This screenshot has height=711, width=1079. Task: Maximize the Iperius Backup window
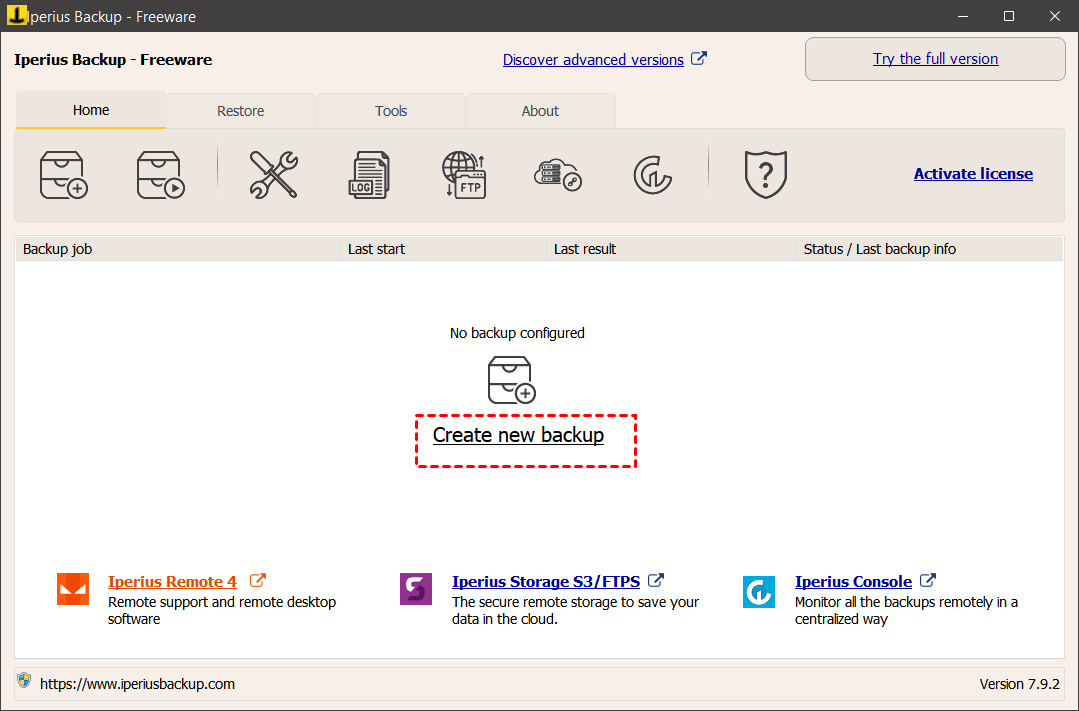click(1009, 16)
